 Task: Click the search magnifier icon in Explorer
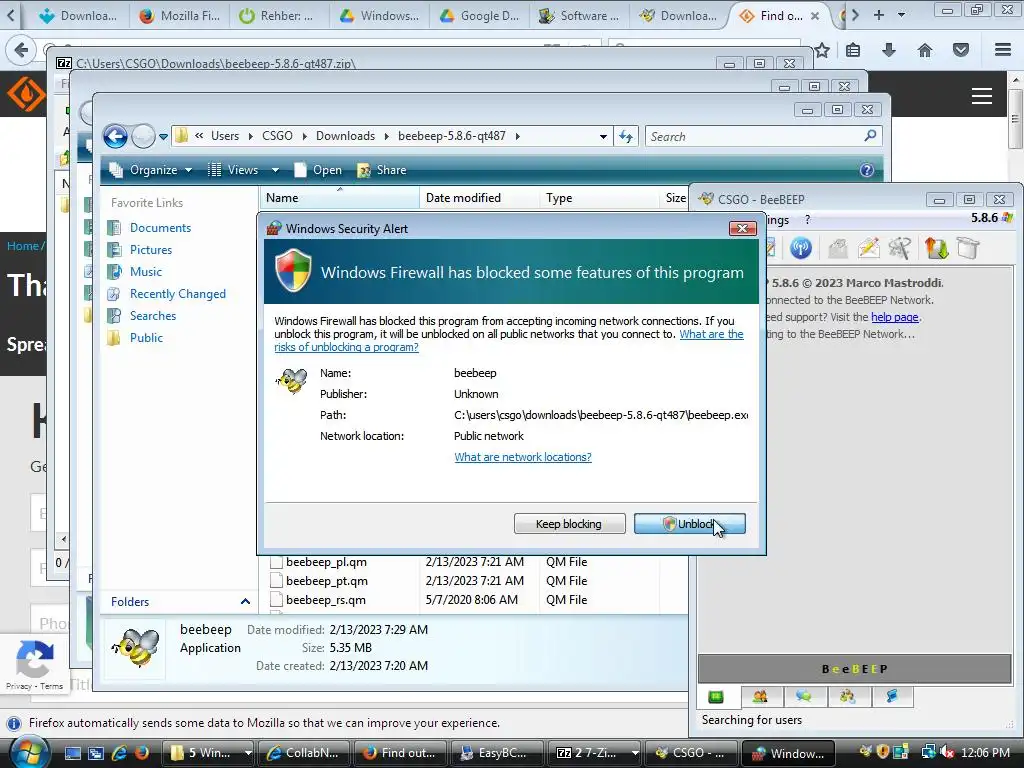coord(870,136)
